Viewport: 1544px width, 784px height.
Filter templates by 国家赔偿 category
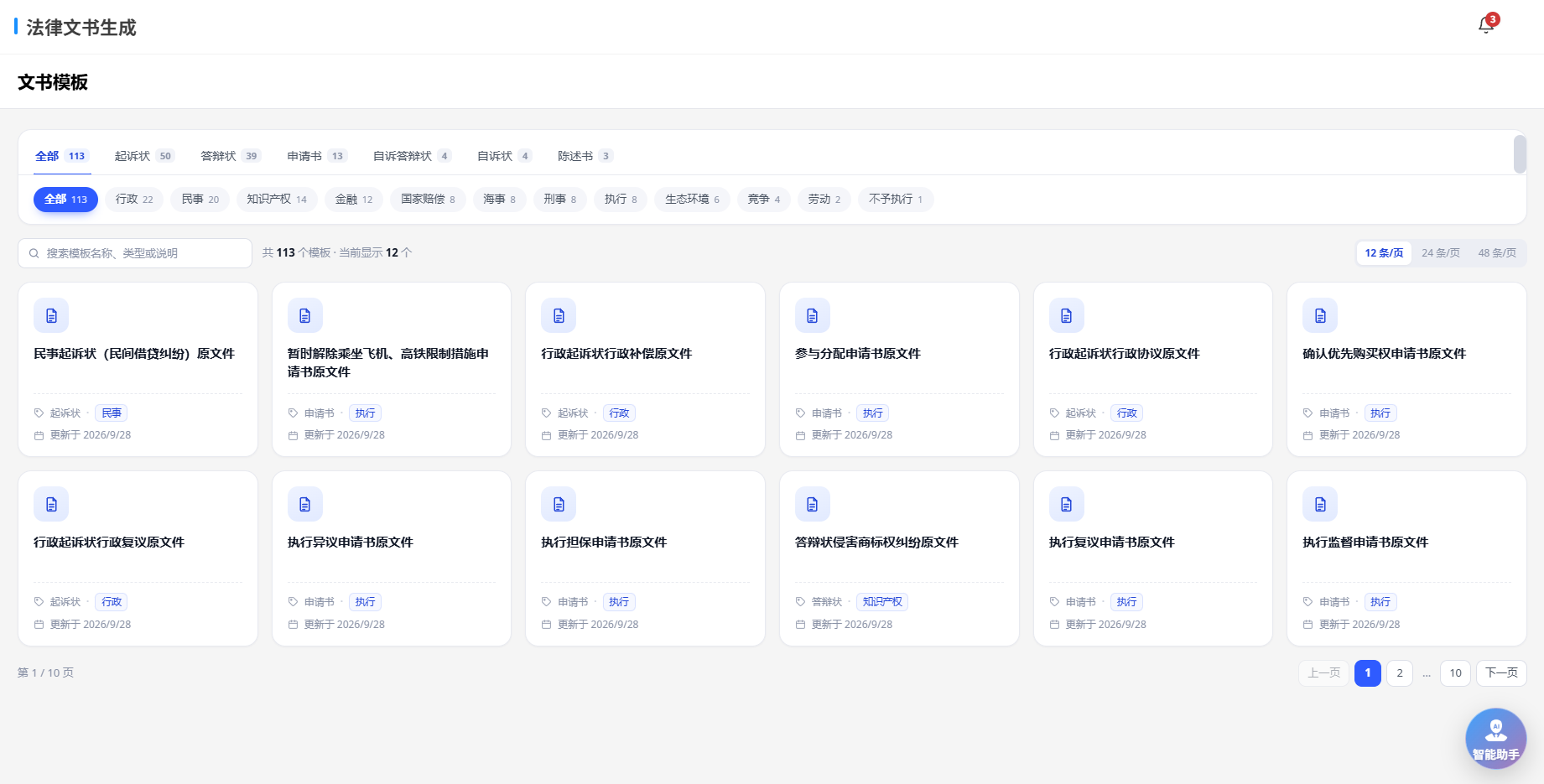tap(428, 200)
